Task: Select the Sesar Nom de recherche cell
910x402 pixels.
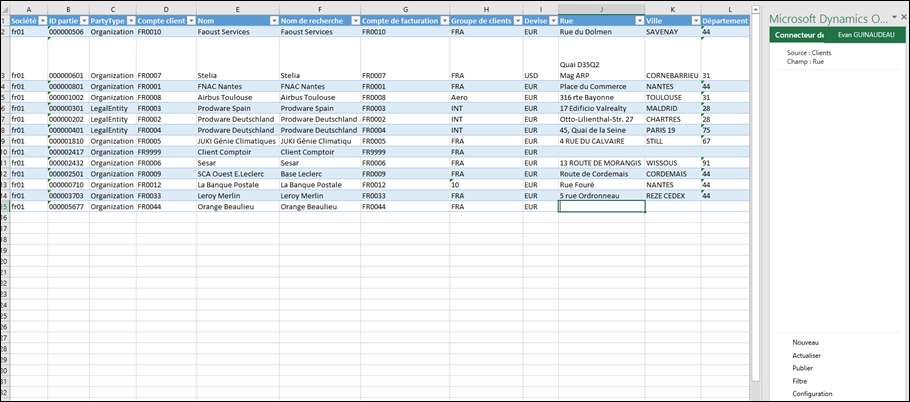Action: point(320,163)
